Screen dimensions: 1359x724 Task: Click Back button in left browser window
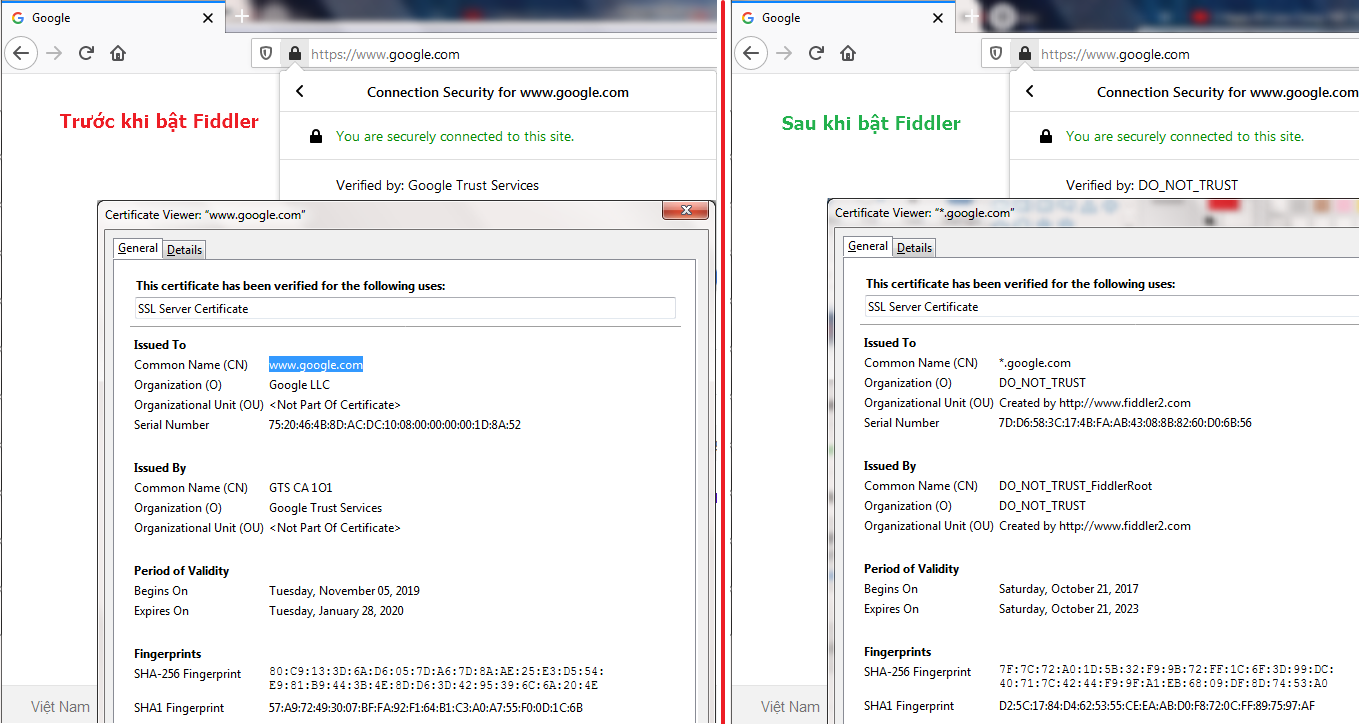(22, 53)
